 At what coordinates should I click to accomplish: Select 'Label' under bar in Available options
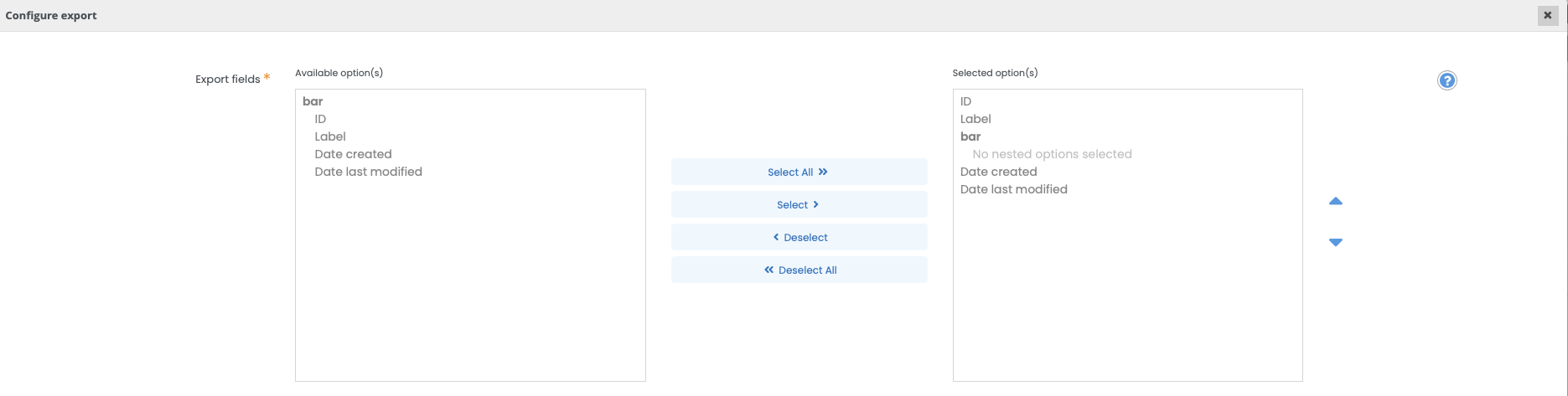click(330, 136)
